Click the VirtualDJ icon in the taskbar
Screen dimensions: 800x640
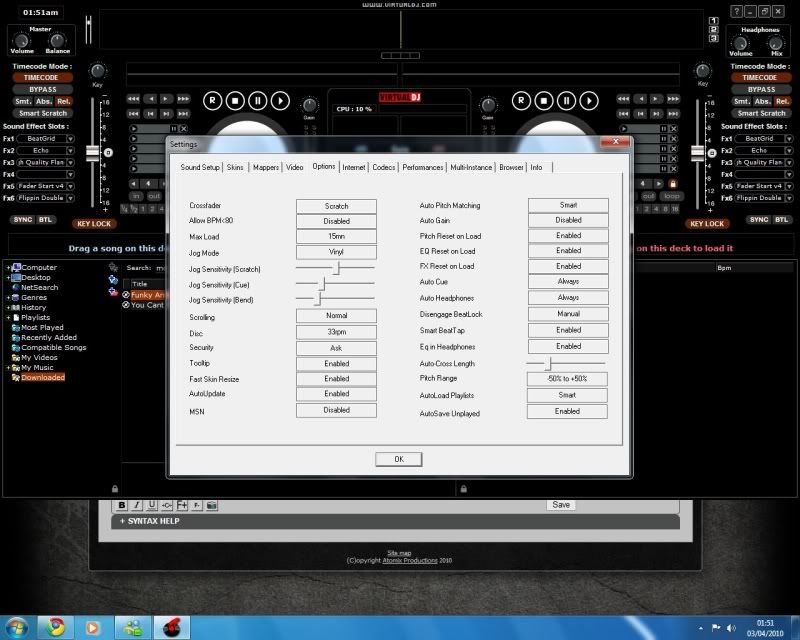tap(172, 627)
